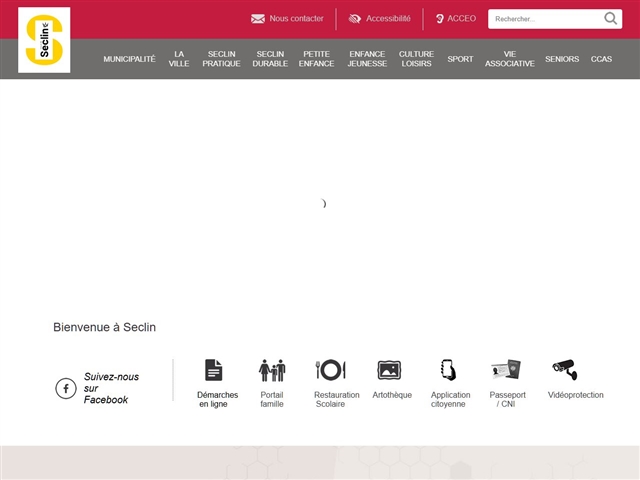Open the Sport menu
The width and height of the screenshot is (640, 480).
click(x=460, y=59)
